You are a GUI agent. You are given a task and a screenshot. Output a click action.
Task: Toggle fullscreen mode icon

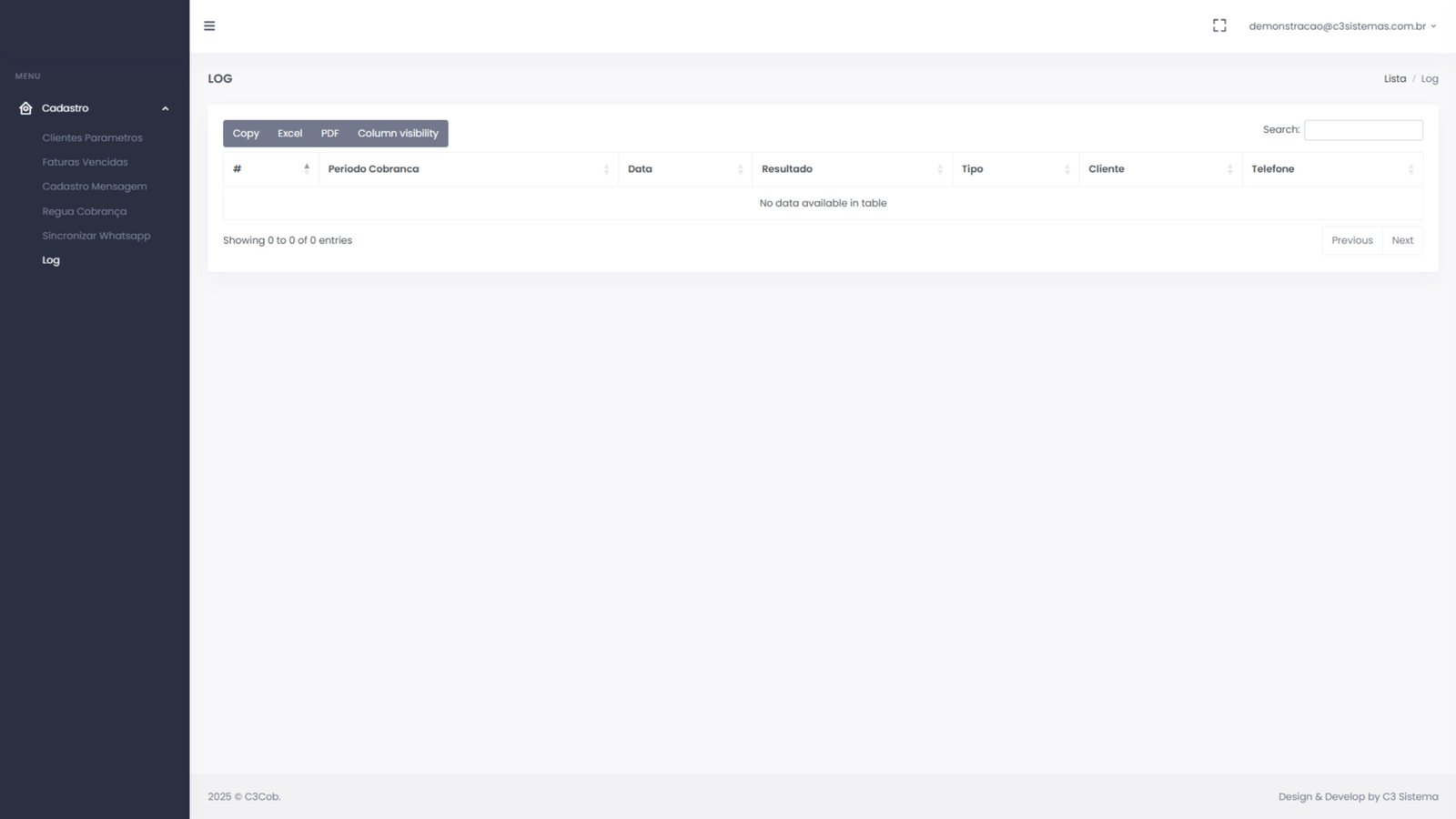tap(1219, 26)
